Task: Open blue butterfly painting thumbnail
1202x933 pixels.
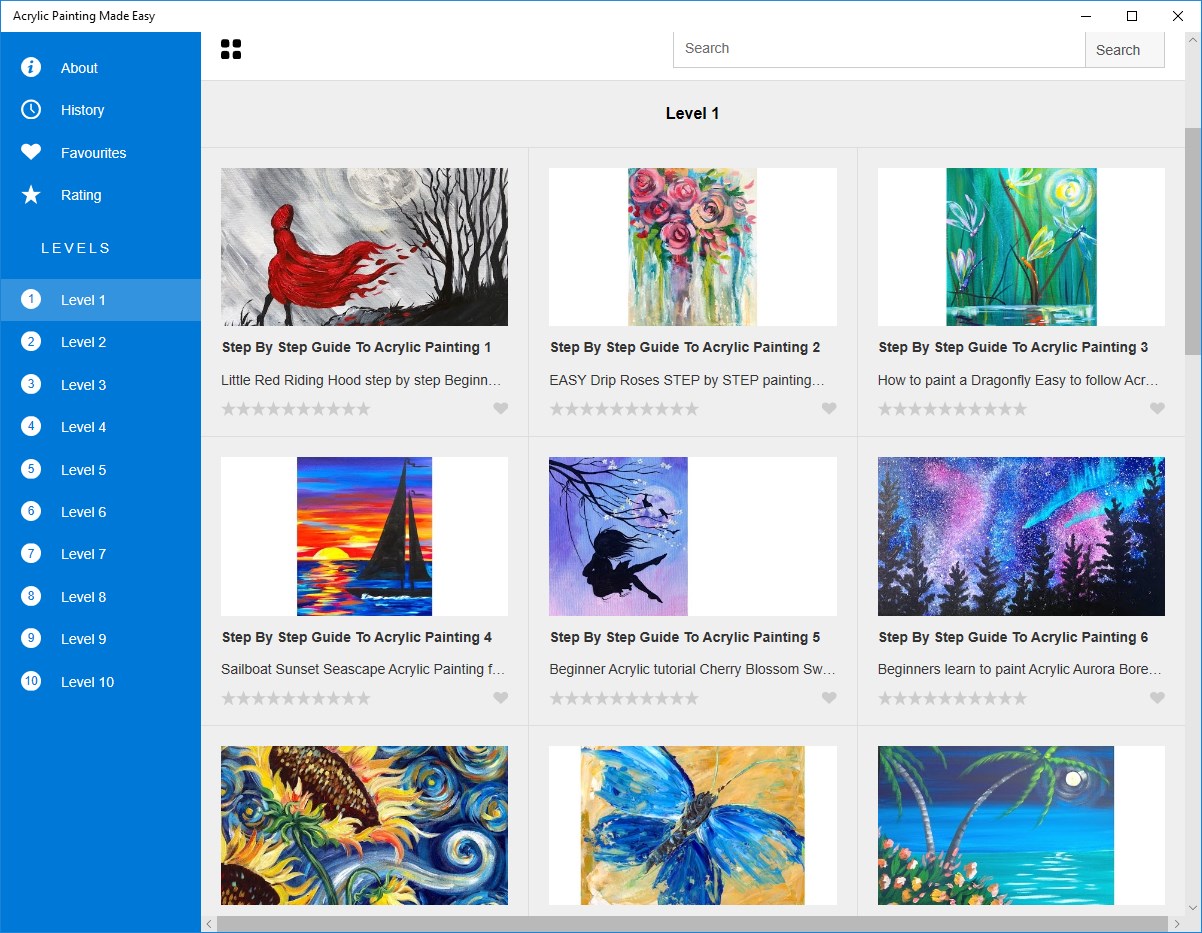Action: click(692, 825)
